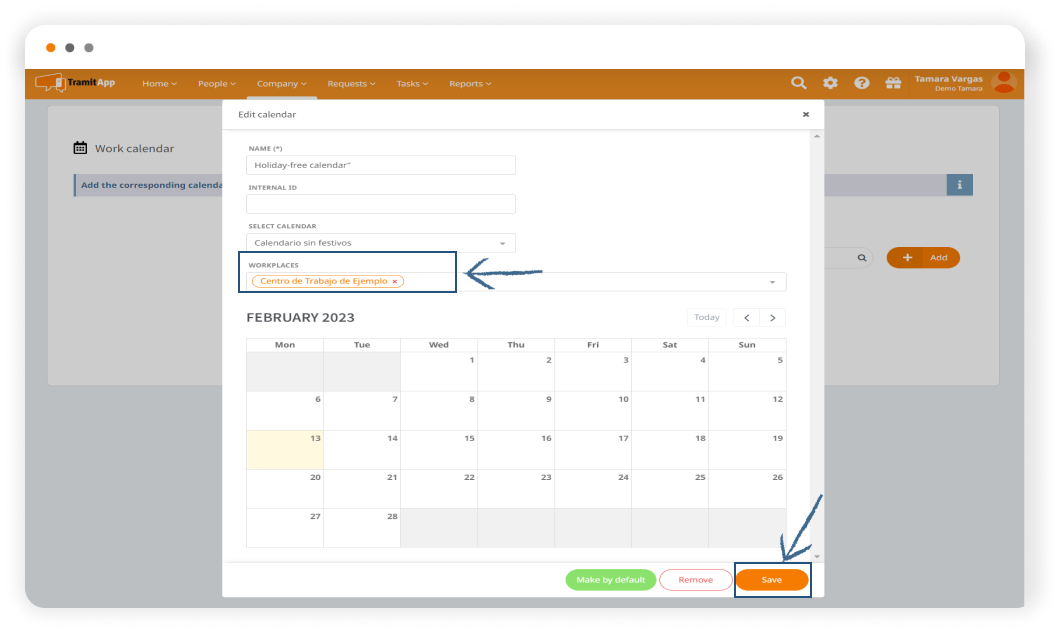Click the Name input field
Image resolution: width=1061 pixels, height=633 pixels.
click(x=380, y=166)
